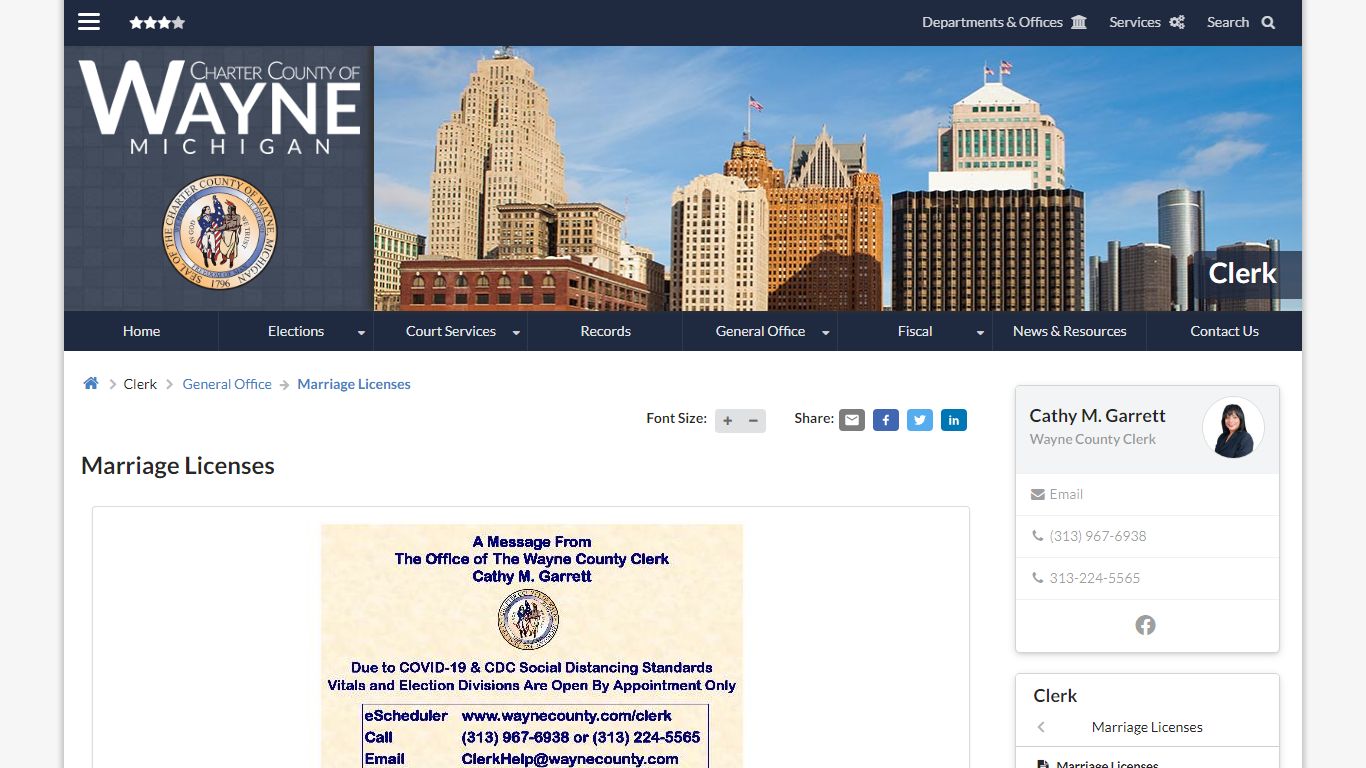Screen dimensions: 1366x768
Task: Call 313-224-5565 from sidebar
Action: (x=1095, y=578)
